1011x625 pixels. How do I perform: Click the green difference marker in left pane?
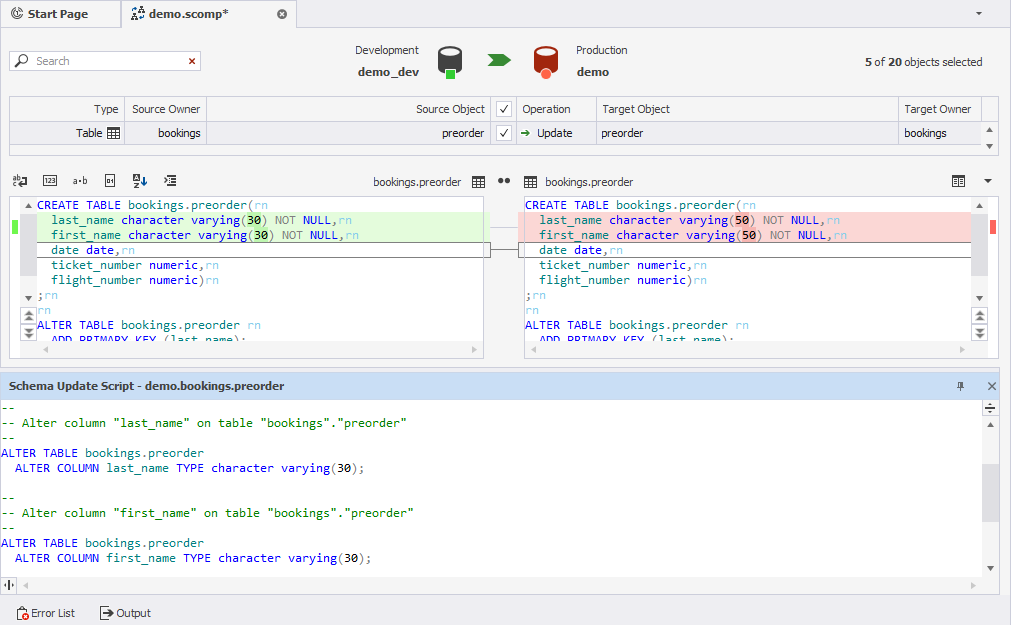[15, 226]
